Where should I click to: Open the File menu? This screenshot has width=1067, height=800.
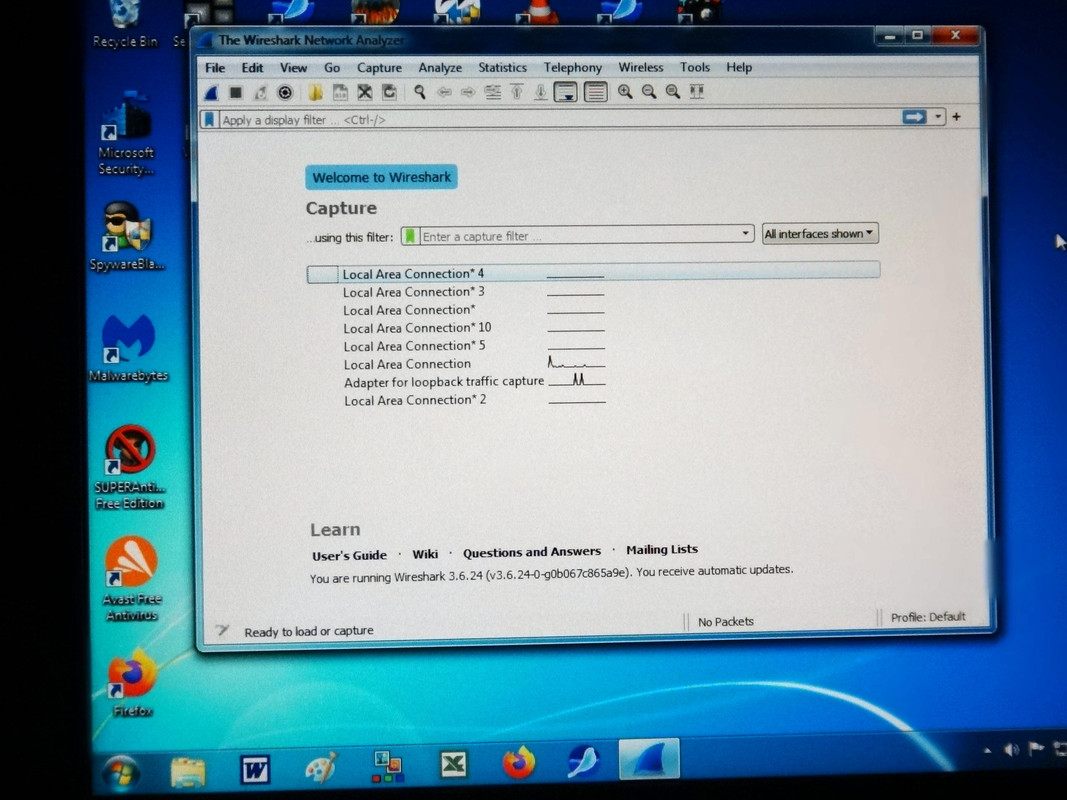[x=215, y=68]
